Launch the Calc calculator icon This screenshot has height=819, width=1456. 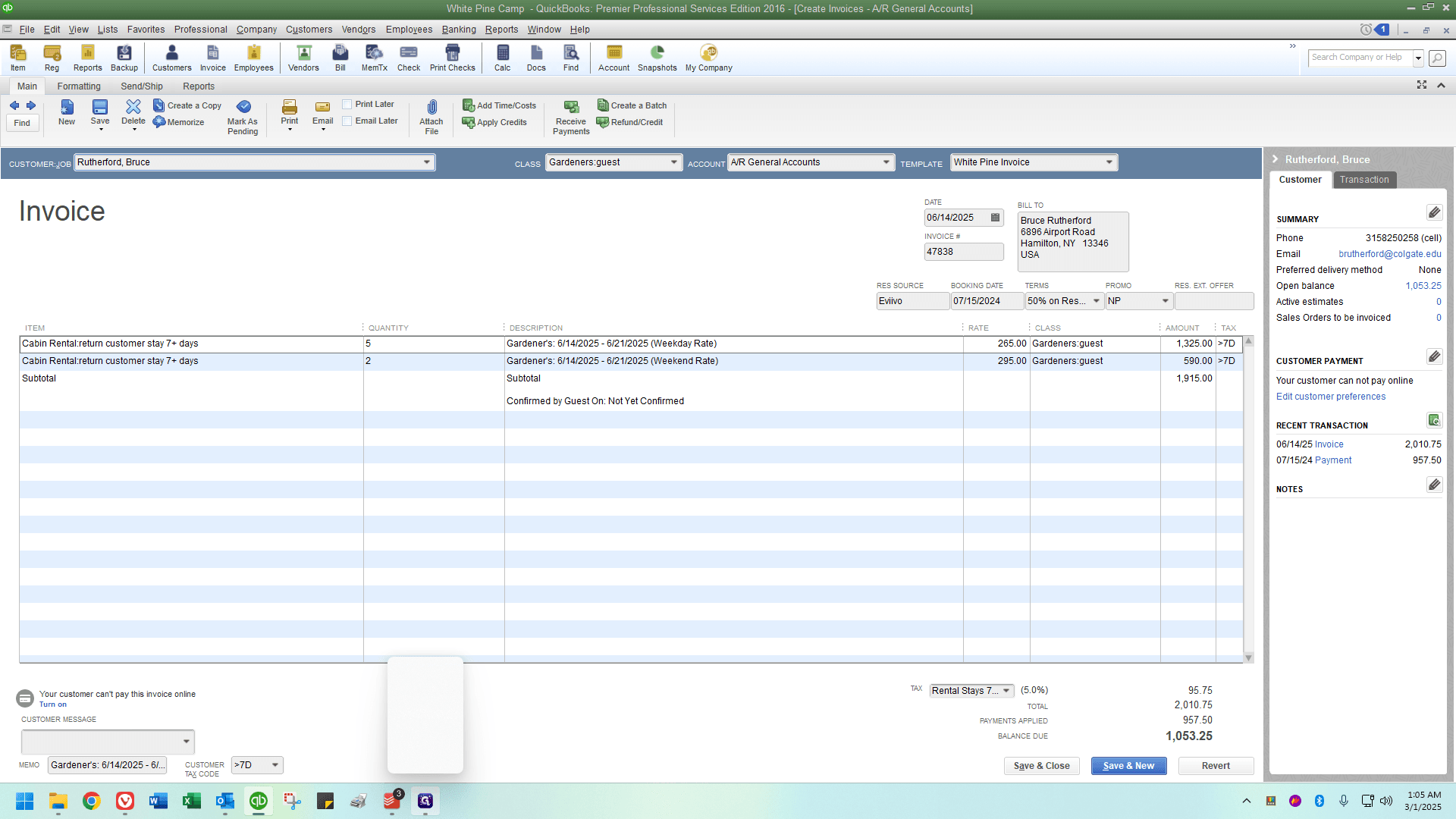tap(503, 58)
